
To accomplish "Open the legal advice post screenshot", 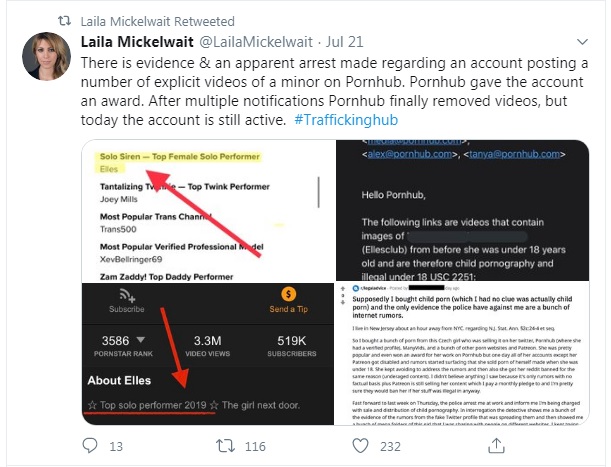I will tap(462, 353).
